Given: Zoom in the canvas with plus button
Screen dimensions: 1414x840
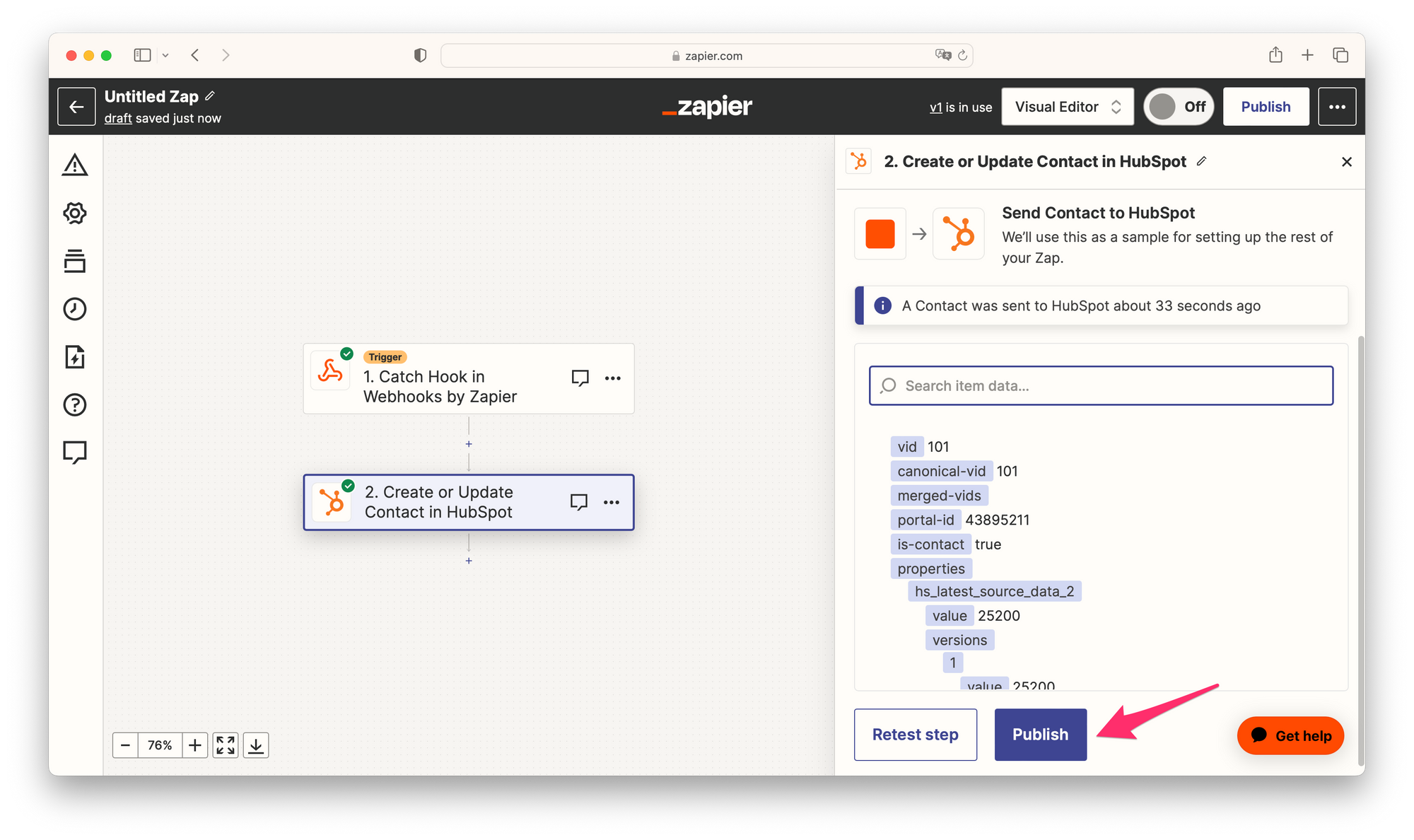Looking at the screenshot, I should pyautogui.click(x=195, y=745).
